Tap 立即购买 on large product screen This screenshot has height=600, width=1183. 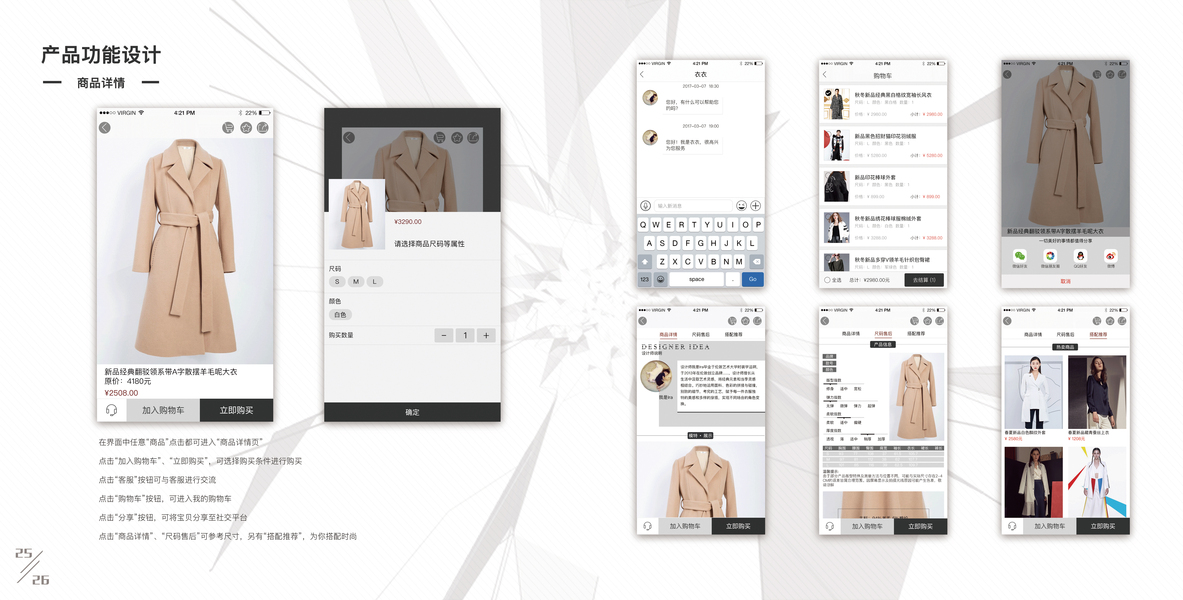[x=236, y=411]
